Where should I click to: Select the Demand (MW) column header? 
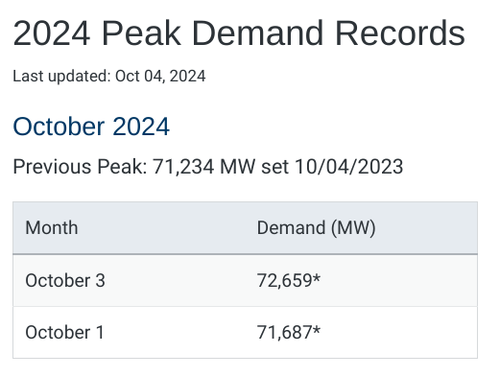tap(316, 228)
